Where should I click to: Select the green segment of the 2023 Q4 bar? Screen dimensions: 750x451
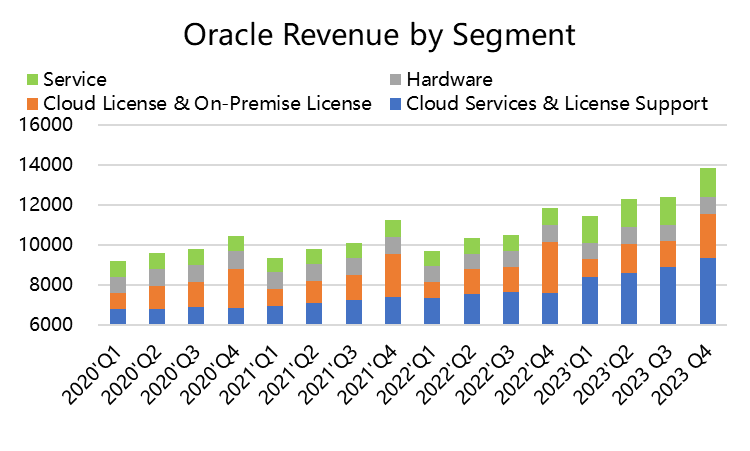(x=708, y=183)
